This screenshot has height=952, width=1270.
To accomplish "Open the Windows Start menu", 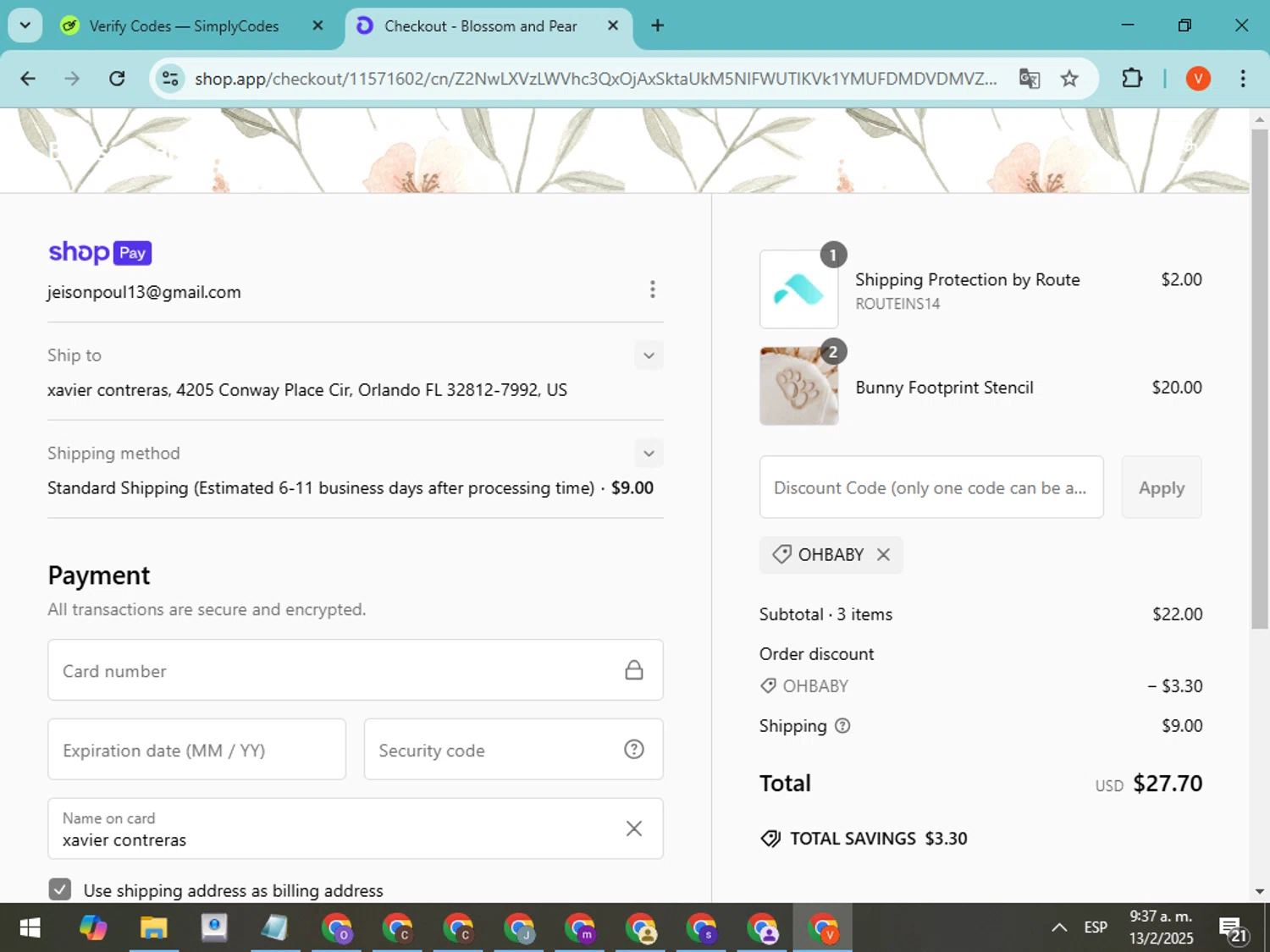I will (x=30, y=928).
